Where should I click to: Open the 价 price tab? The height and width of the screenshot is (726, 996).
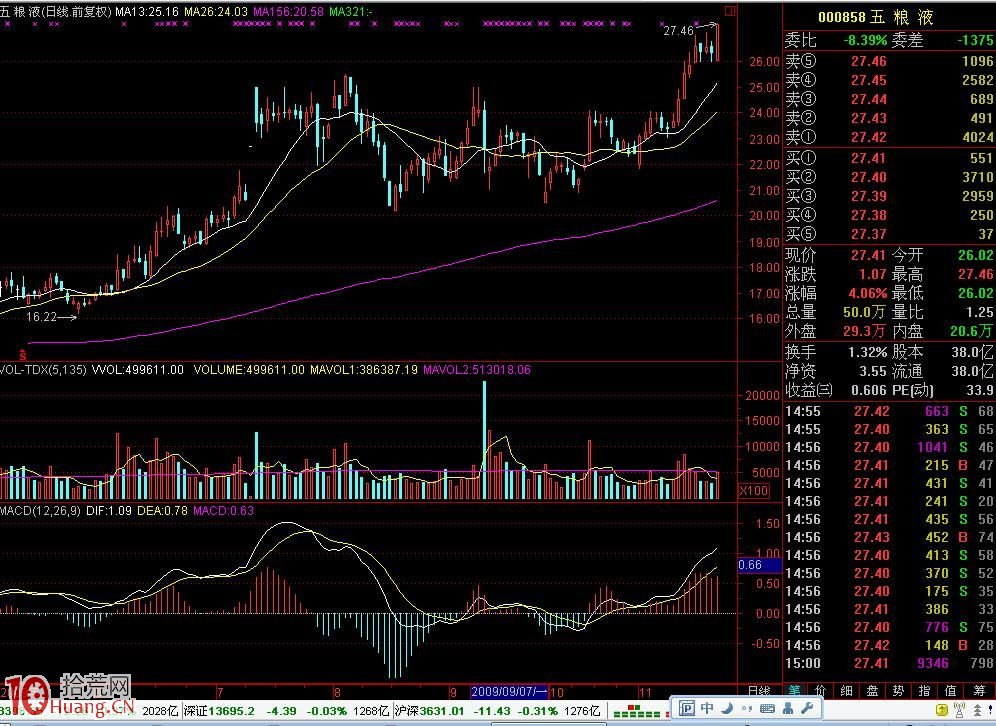(820, 690)
